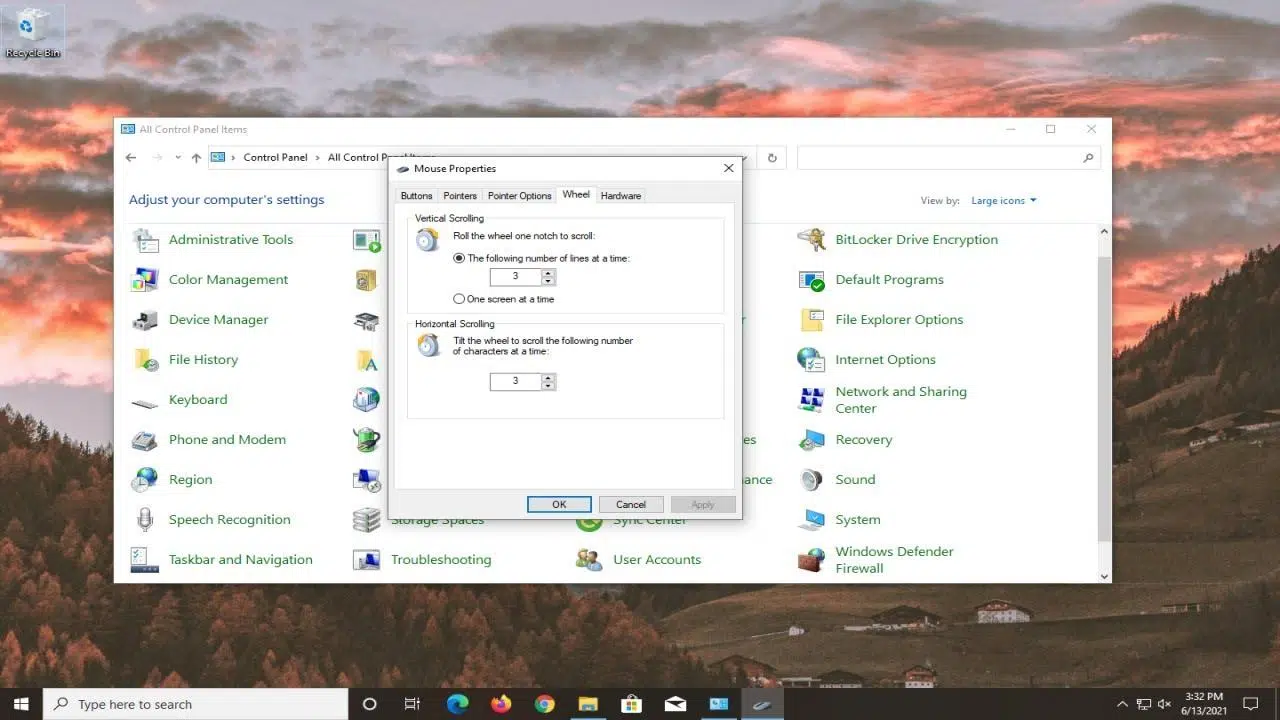Increase vertical scrolling lines with up arrow

click(x=549, y=273)
